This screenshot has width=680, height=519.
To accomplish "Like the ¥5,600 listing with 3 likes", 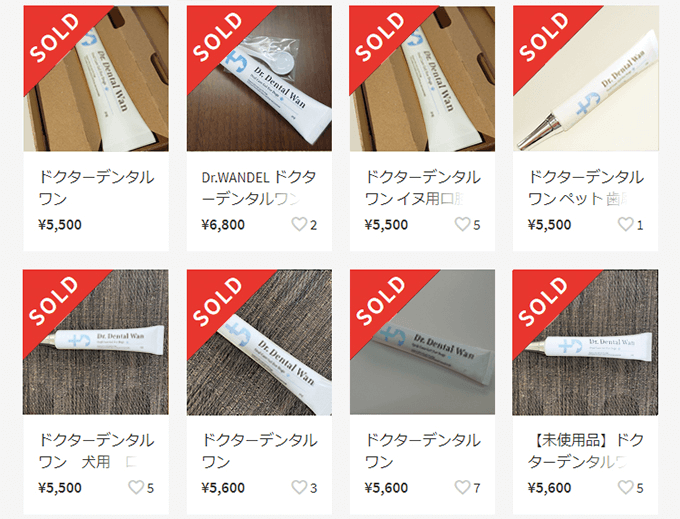I will click(x=299, y=487).
